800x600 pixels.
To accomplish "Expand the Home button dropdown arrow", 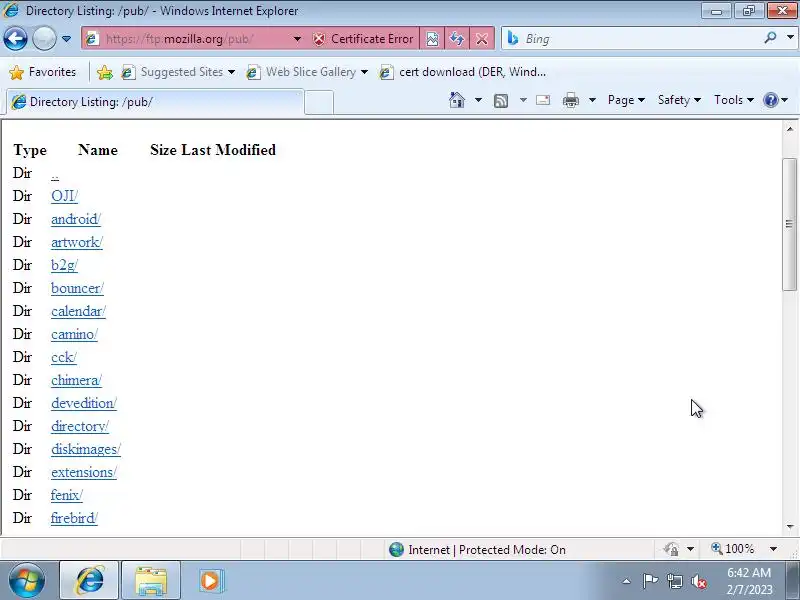I will click(x=478, y=100).
